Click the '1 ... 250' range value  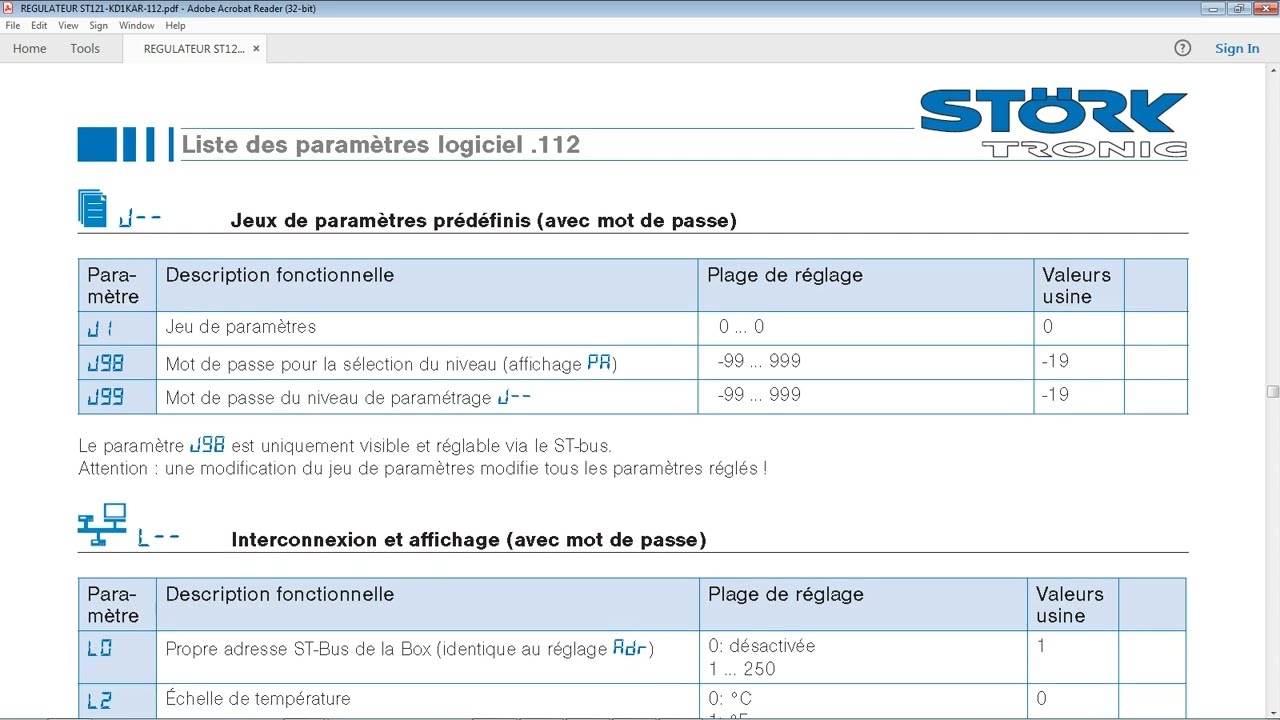[x=742, y=669]
